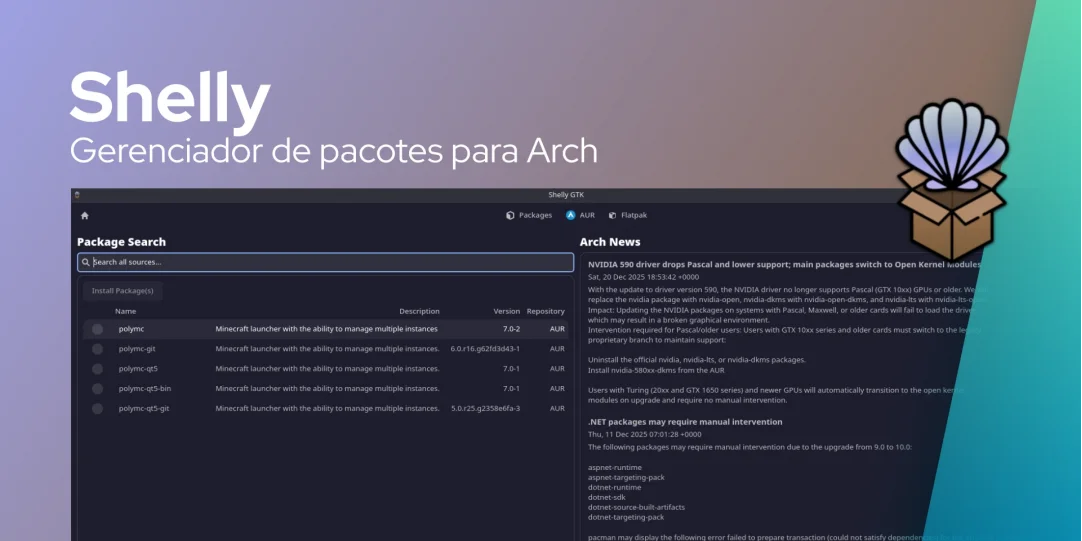Click the Arch News heading

click(610, 242)
